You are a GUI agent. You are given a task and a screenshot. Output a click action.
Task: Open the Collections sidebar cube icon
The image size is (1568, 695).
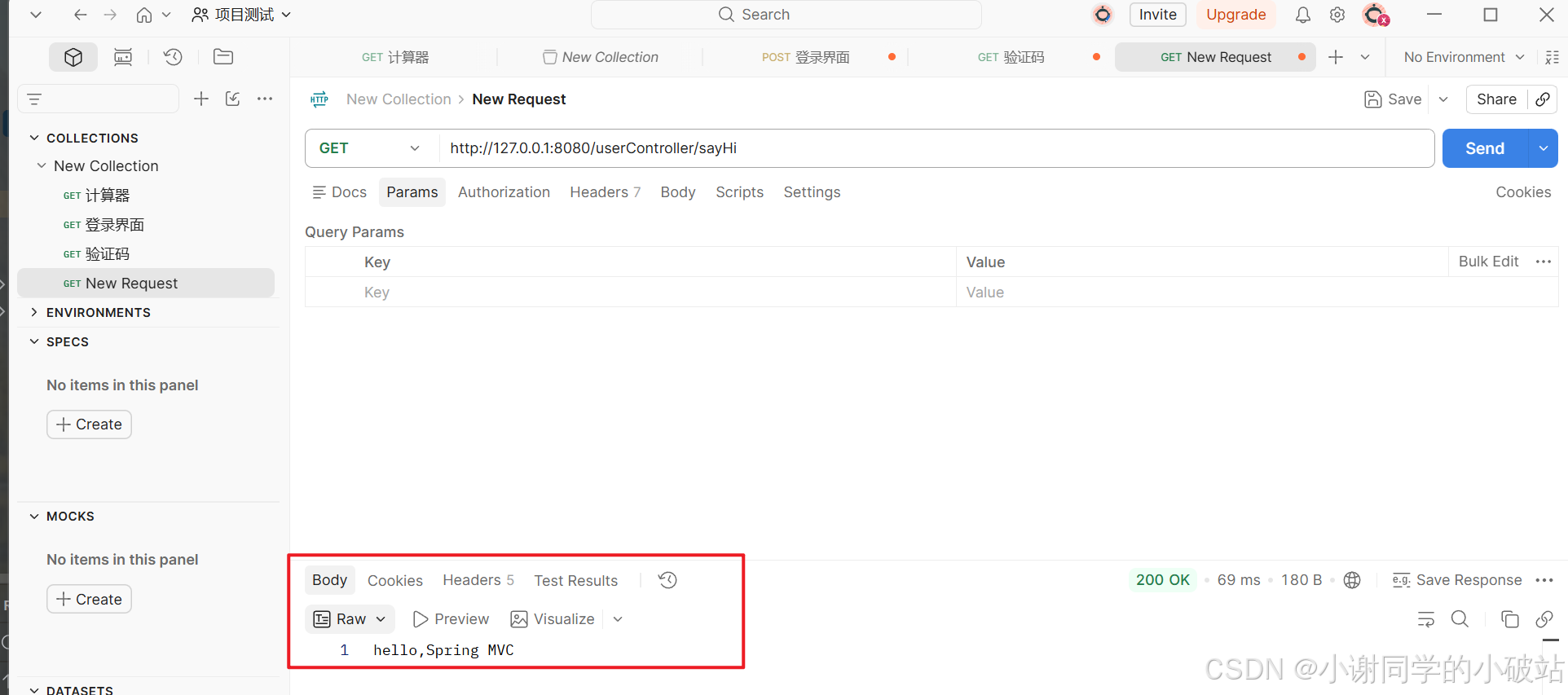73,57
